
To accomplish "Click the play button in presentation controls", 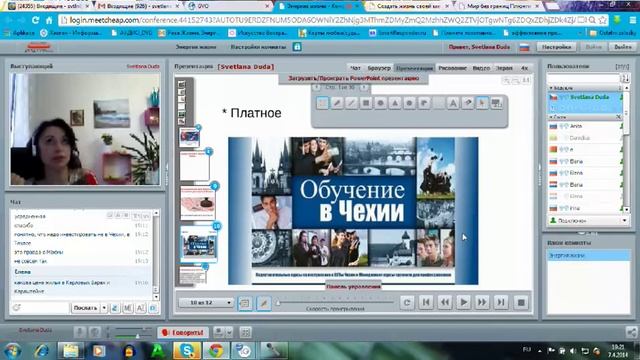I will [x=463, y=302].
